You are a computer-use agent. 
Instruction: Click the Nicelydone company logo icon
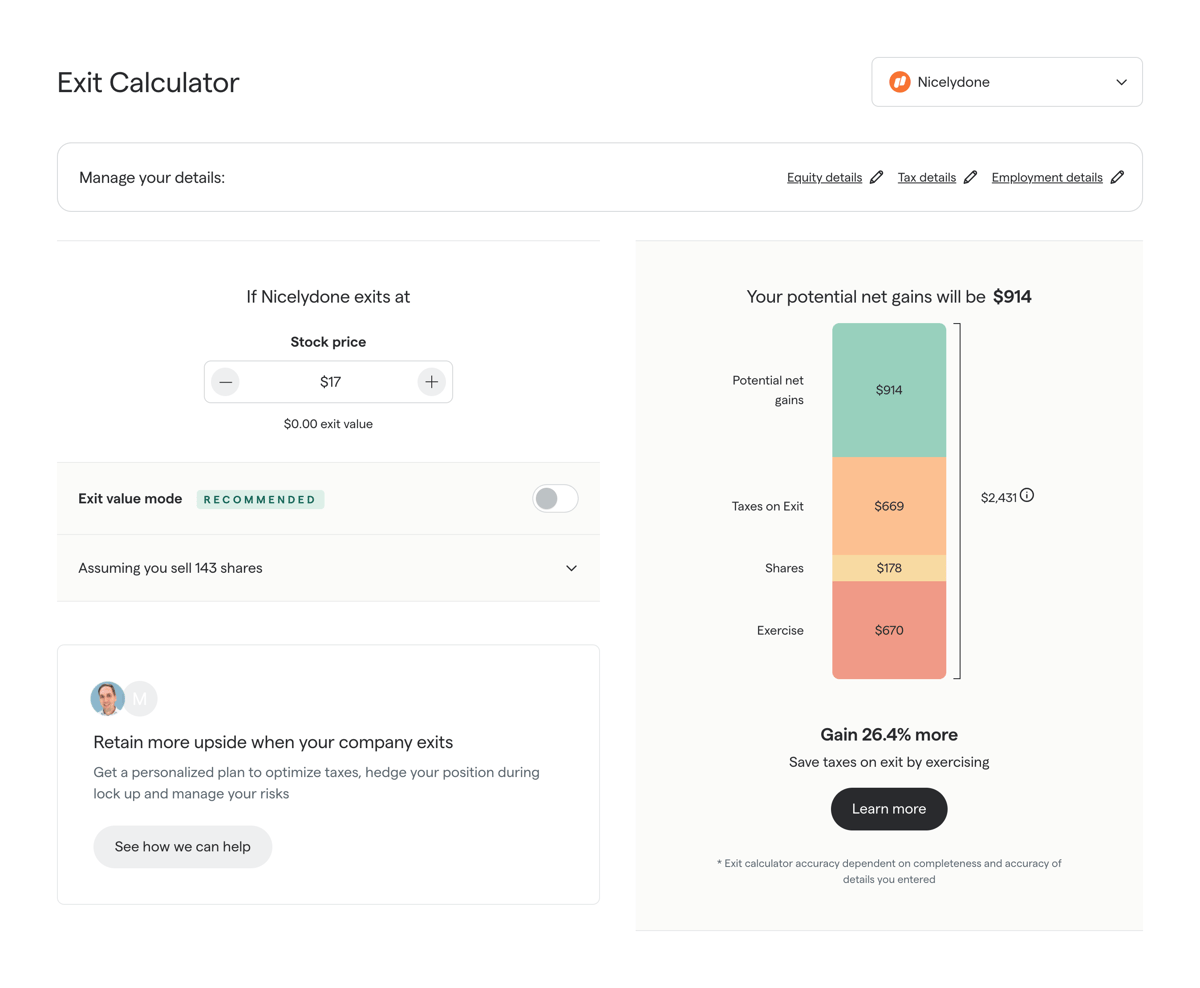coord(899,81)
